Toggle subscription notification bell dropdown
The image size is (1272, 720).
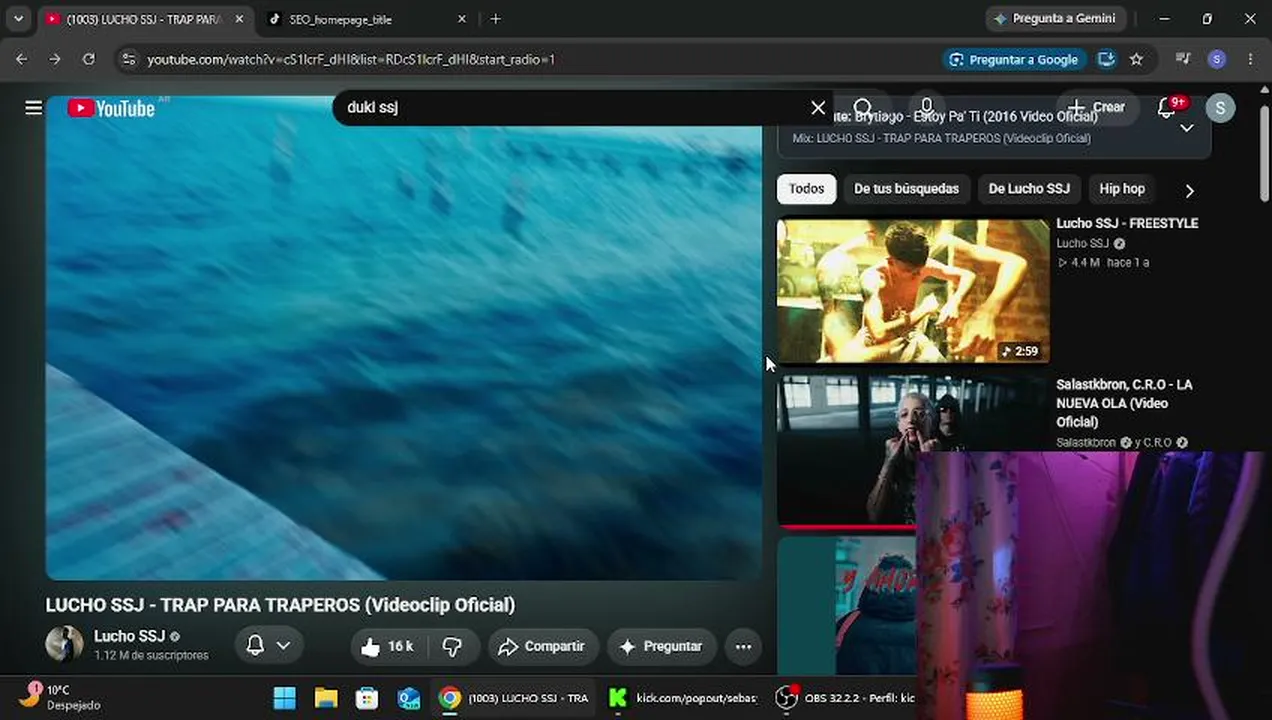click(268, 646)
